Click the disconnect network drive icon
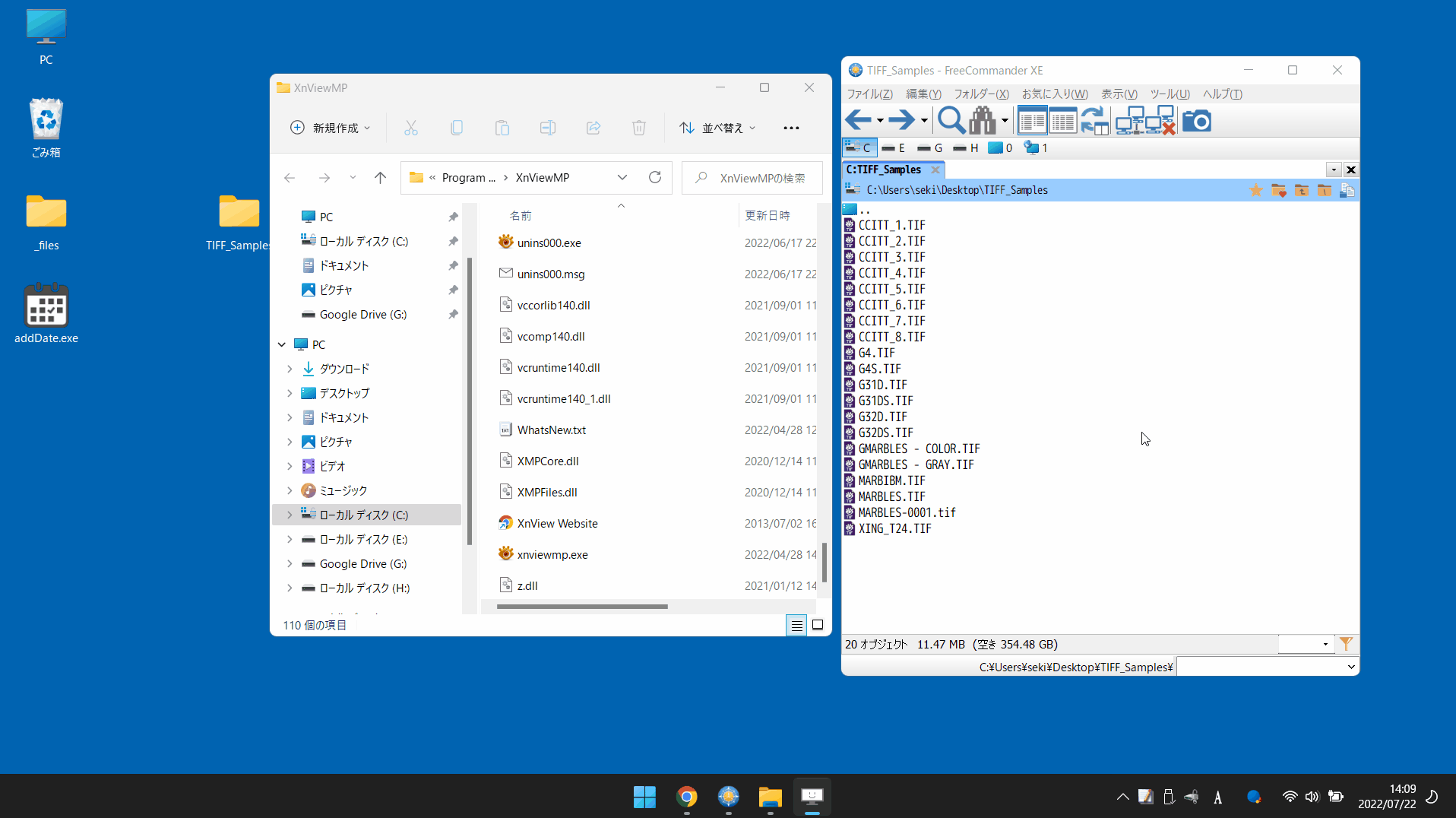1456x818 pixels. coord(1160,120)
